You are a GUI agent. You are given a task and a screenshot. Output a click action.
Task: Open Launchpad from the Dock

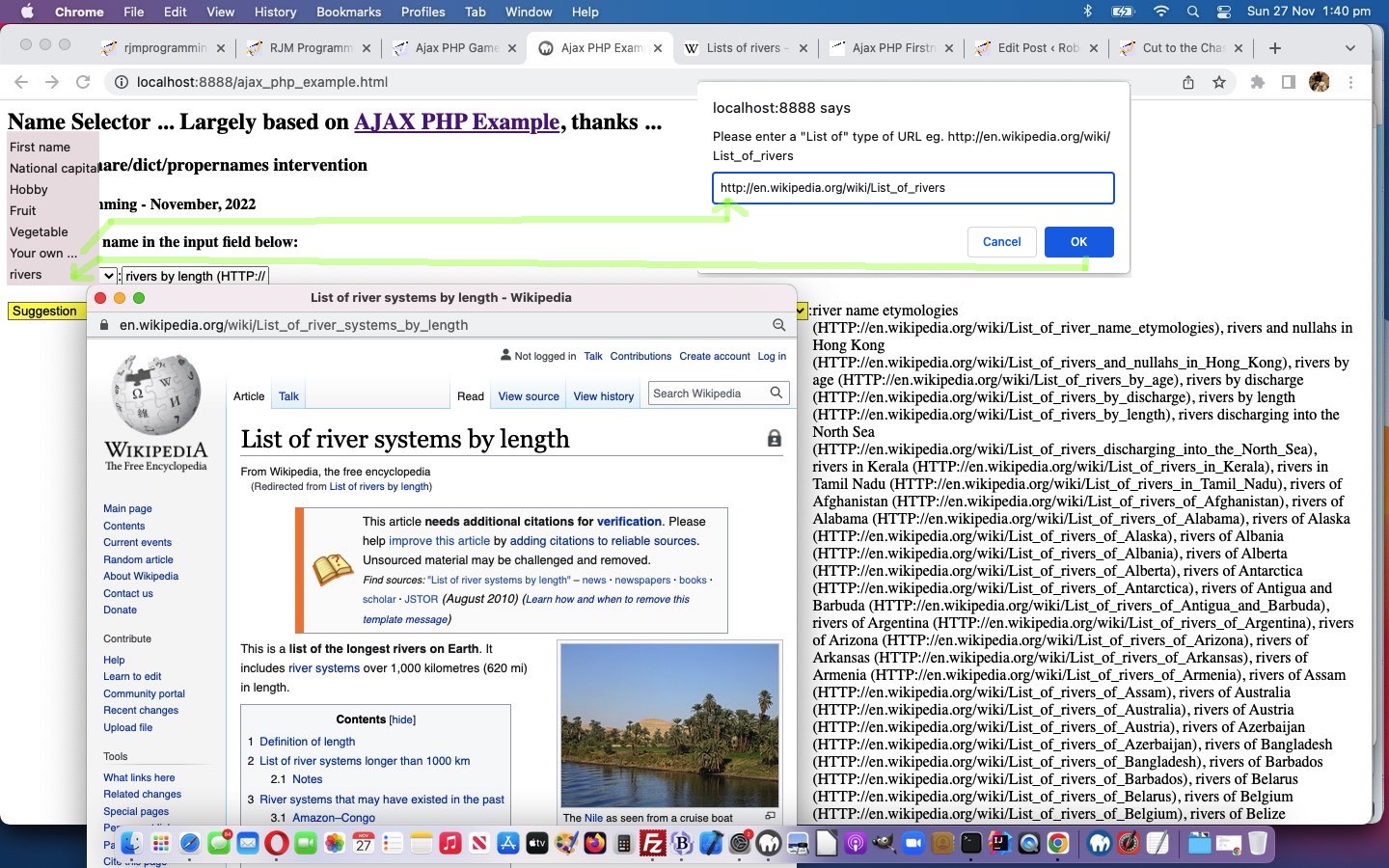point(161,844)
